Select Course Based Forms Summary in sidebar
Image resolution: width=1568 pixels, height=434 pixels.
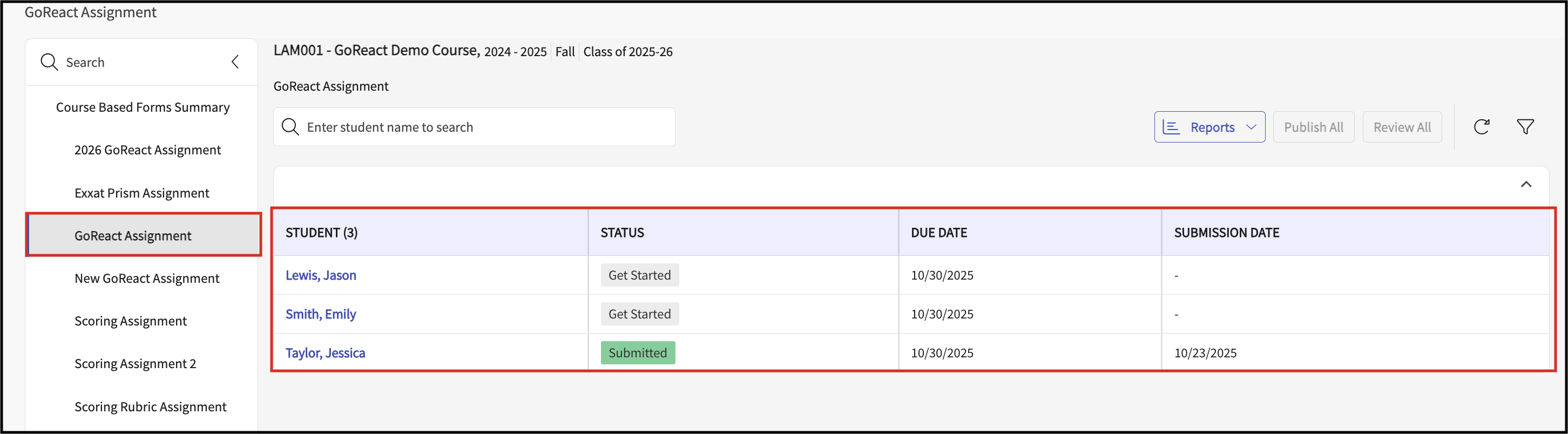[x=143, y=107]
